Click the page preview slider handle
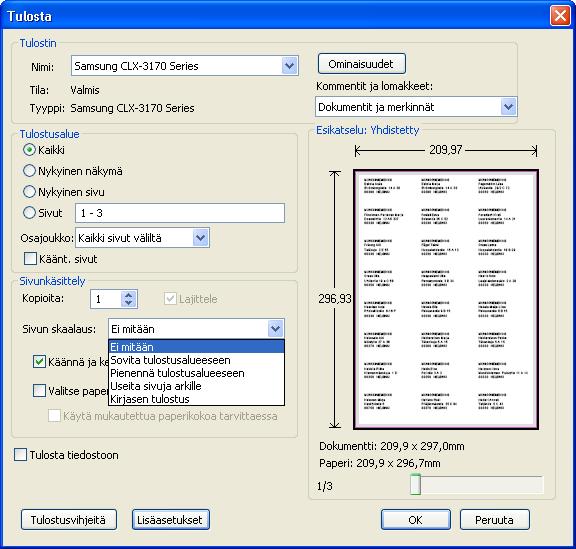This screenshot has height=549, width=576. (415, 484)
